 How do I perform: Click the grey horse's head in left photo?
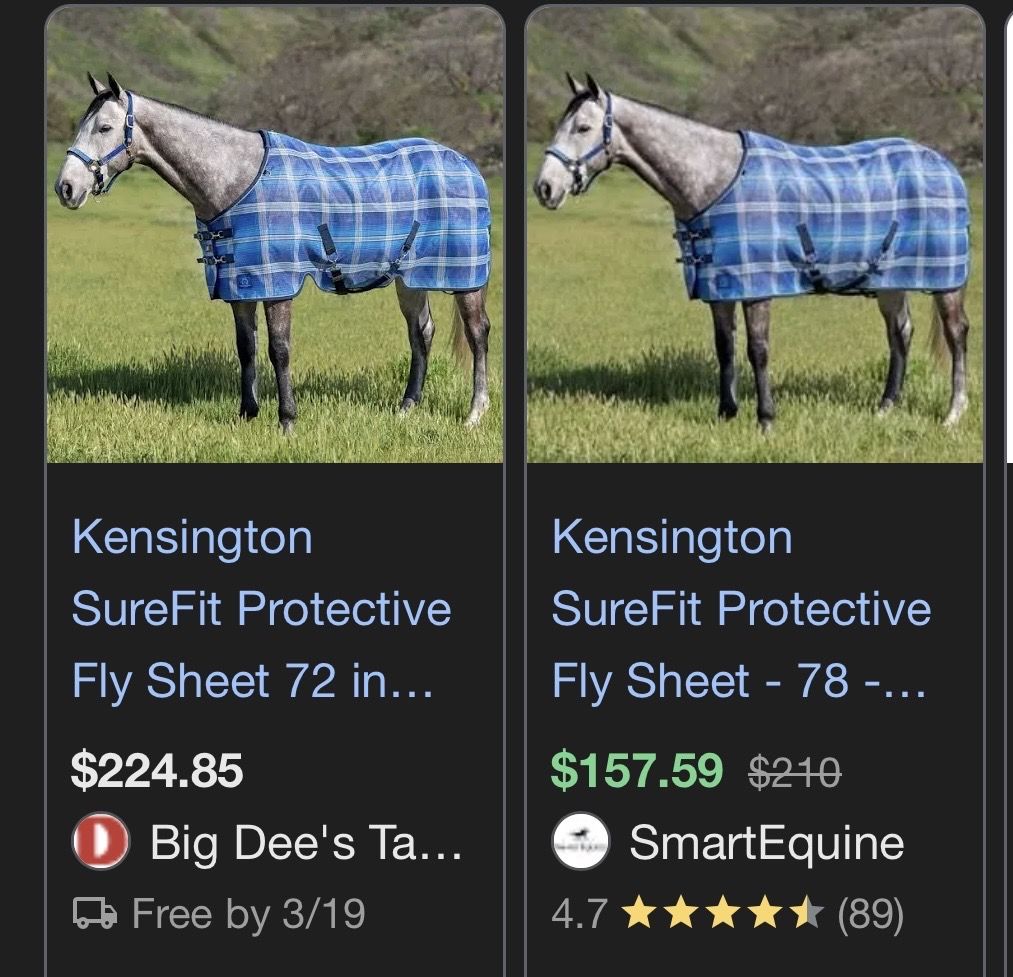click(x=95, y=150)
